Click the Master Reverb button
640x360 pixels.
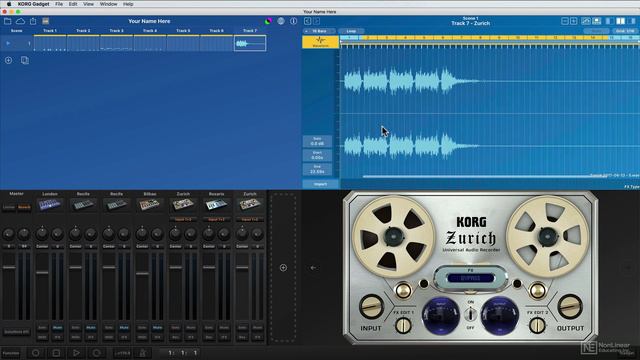[x=24, y=207]
